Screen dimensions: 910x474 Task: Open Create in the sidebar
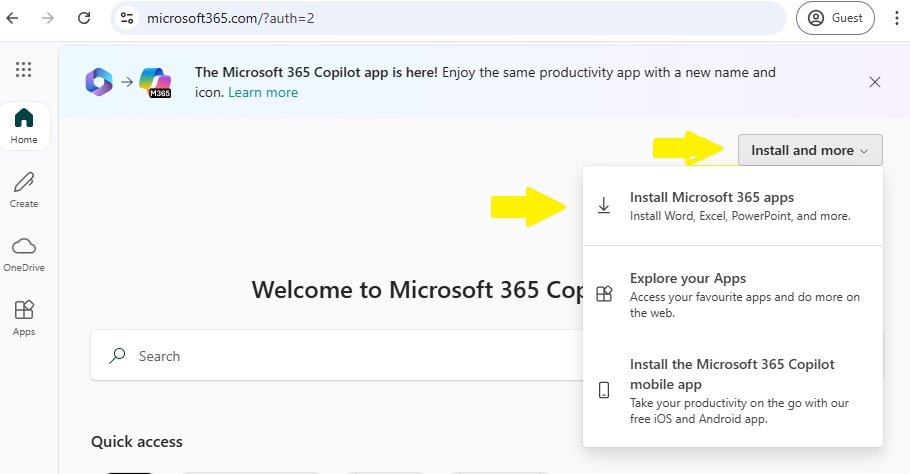coord(24,190)
